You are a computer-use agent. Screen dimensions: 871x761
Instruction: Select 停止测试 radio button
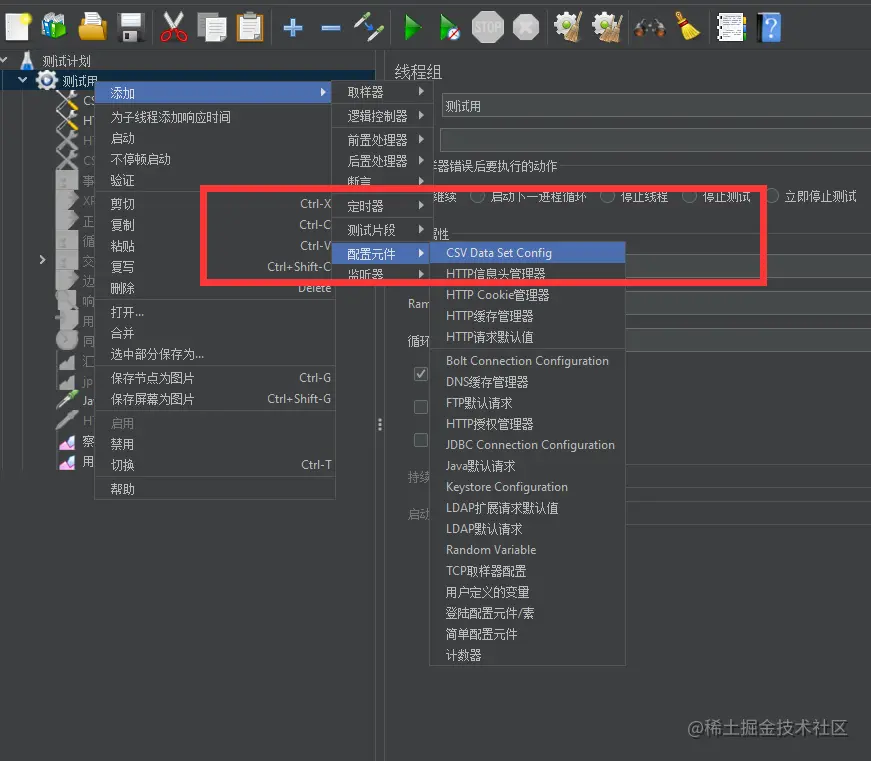[689, 196]
